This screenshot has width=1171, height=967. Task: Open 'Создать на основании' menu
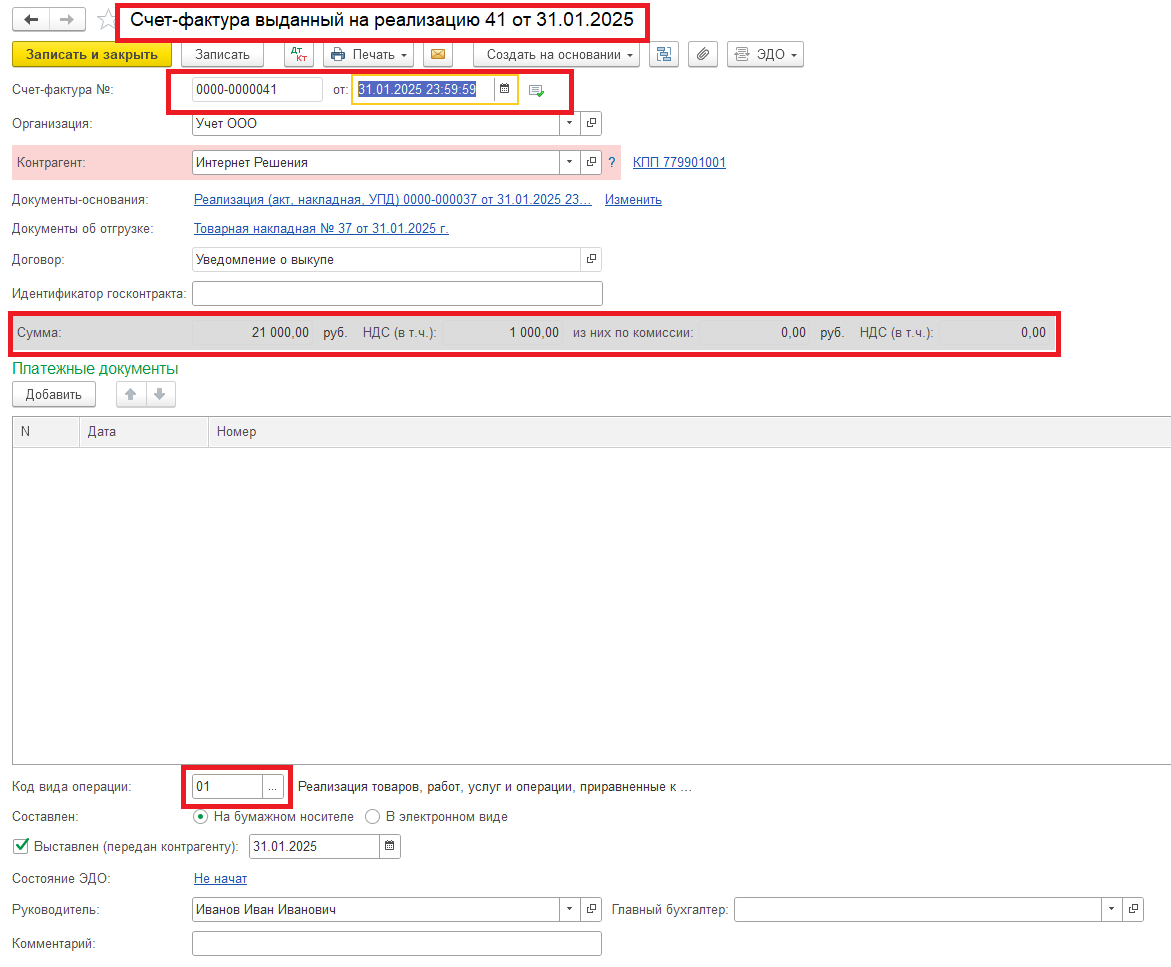click(x=557, y=55)
